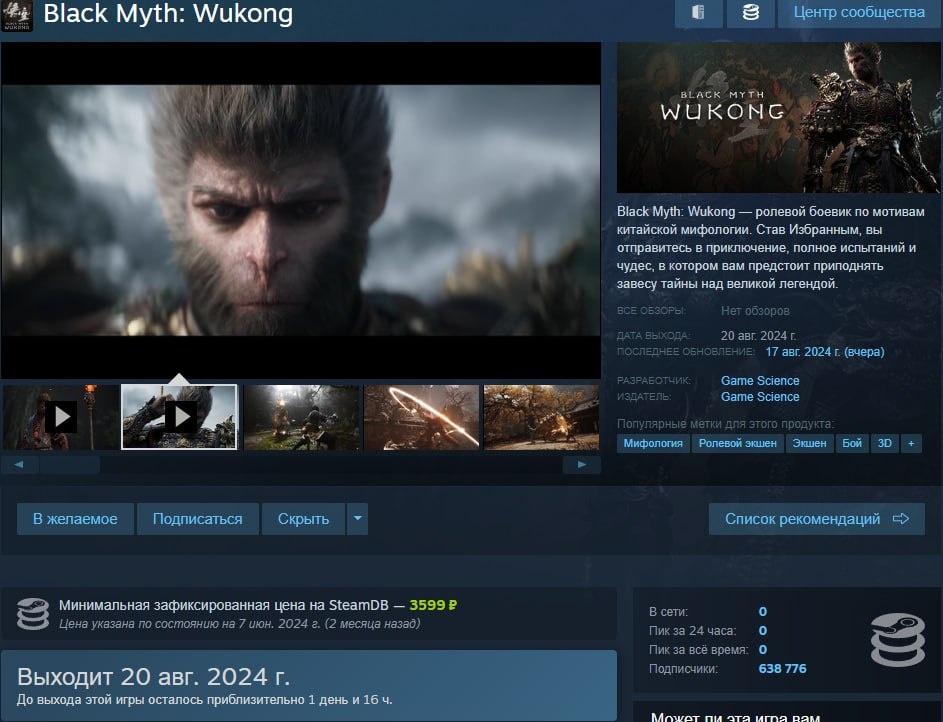Click the В сети online count value
This screenshot has width=943, height=722.
point(763,611)
